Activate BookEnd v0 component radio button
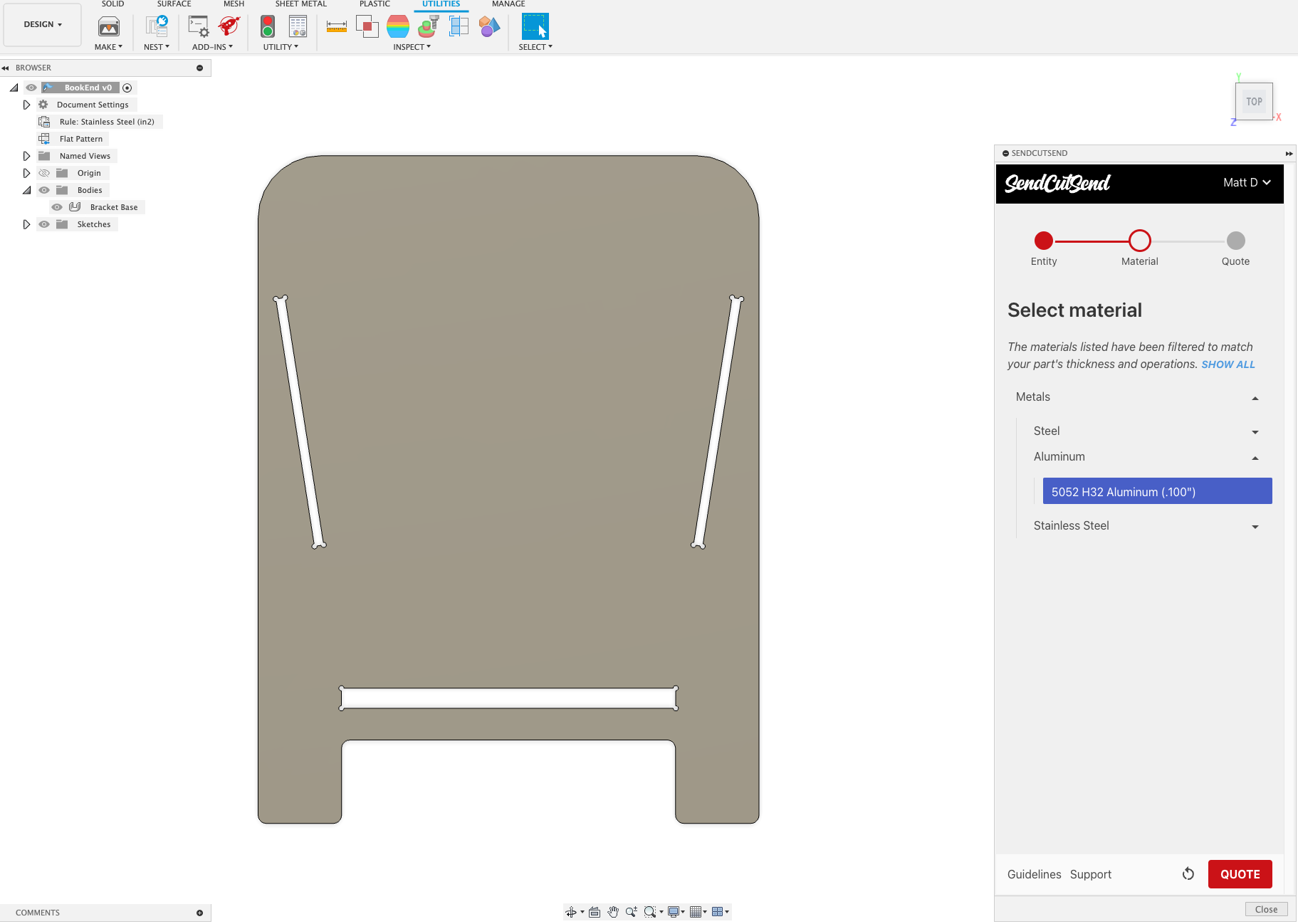Image resolution: width=1298 pixels, height=924 pixels. point(127,88)
